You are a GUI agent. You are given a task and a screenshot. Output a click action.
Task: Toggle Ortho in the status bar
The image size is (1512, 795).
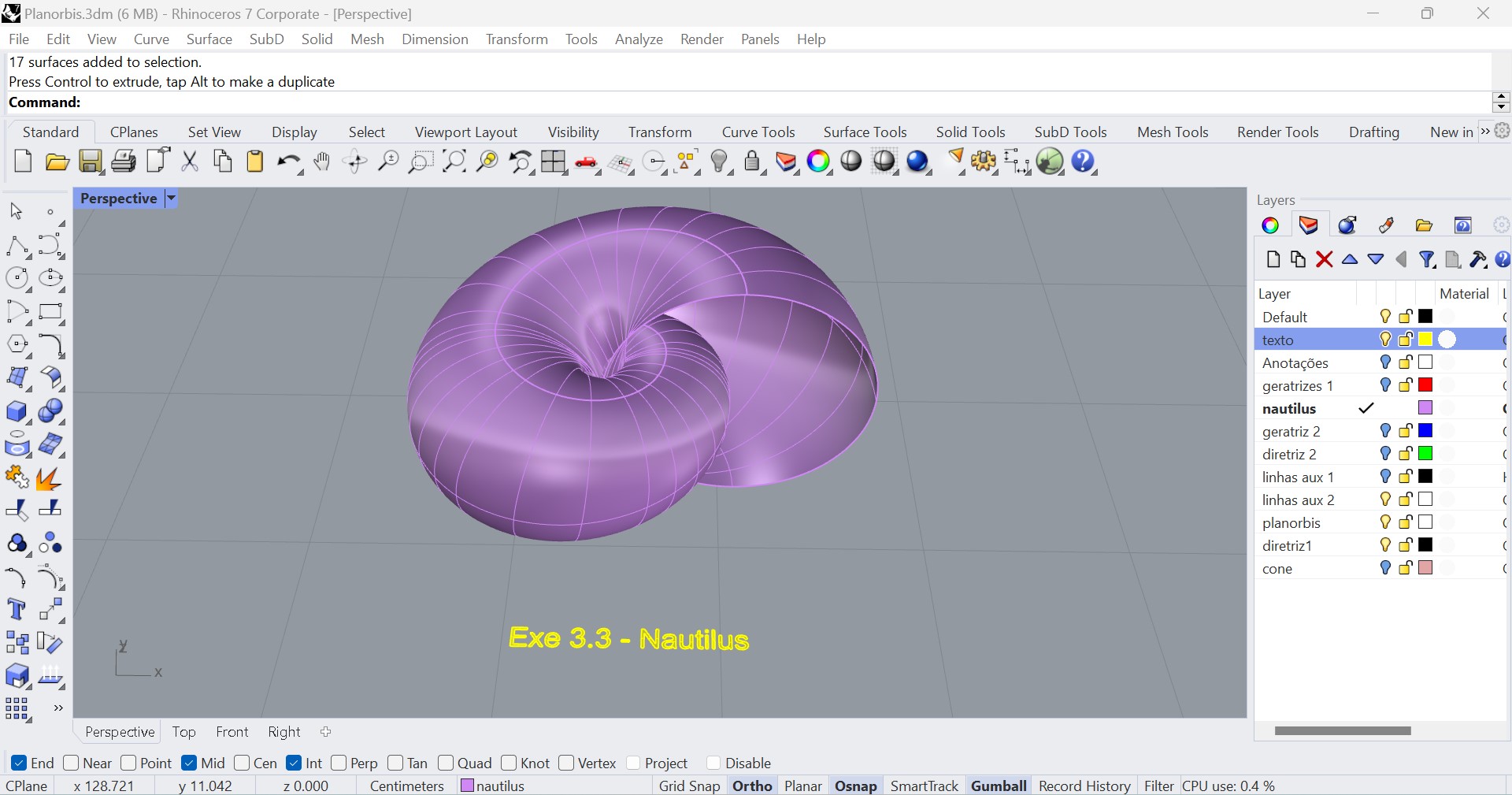(x=752, y=786)
